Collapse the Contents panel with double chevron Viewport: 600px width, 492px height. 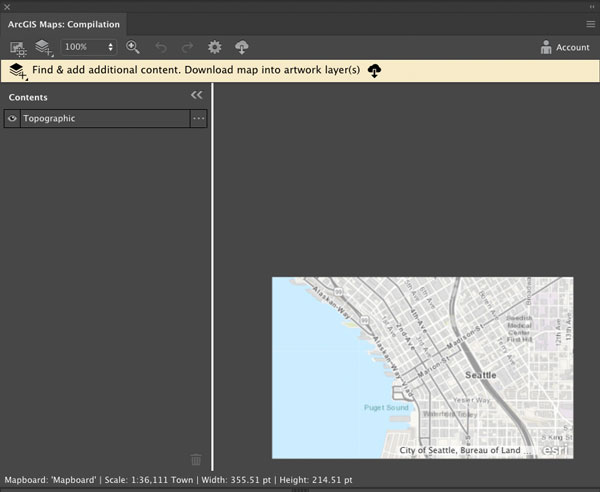click(x=197, y=95)
